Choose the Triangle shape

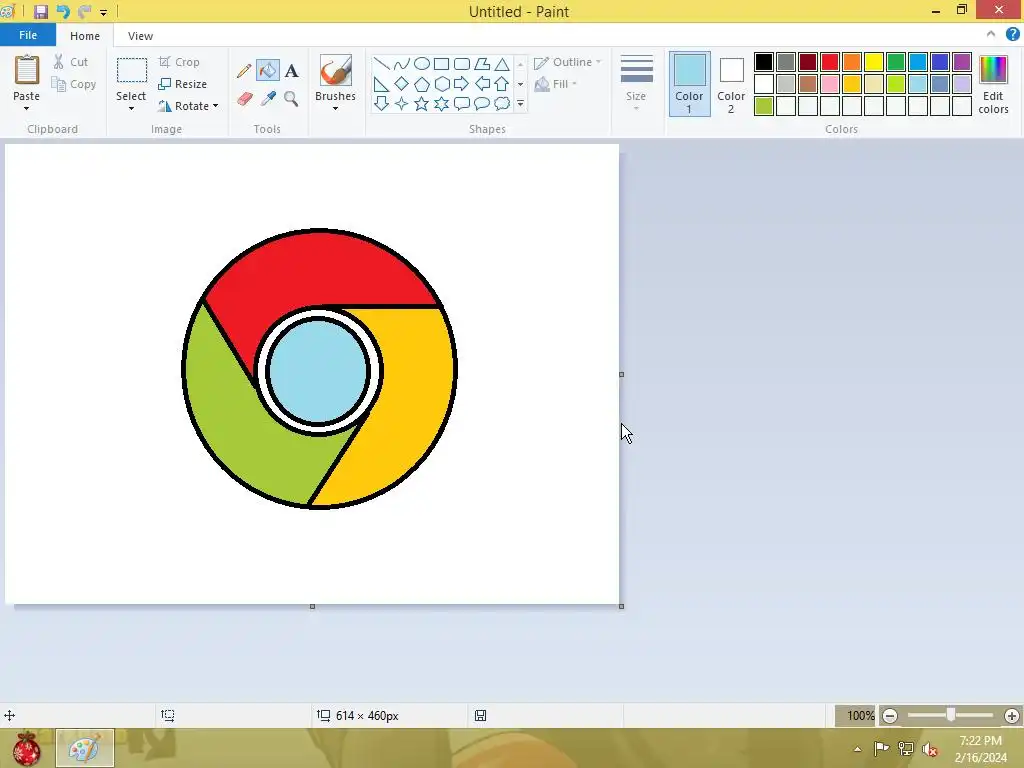[x=502, y=63]
